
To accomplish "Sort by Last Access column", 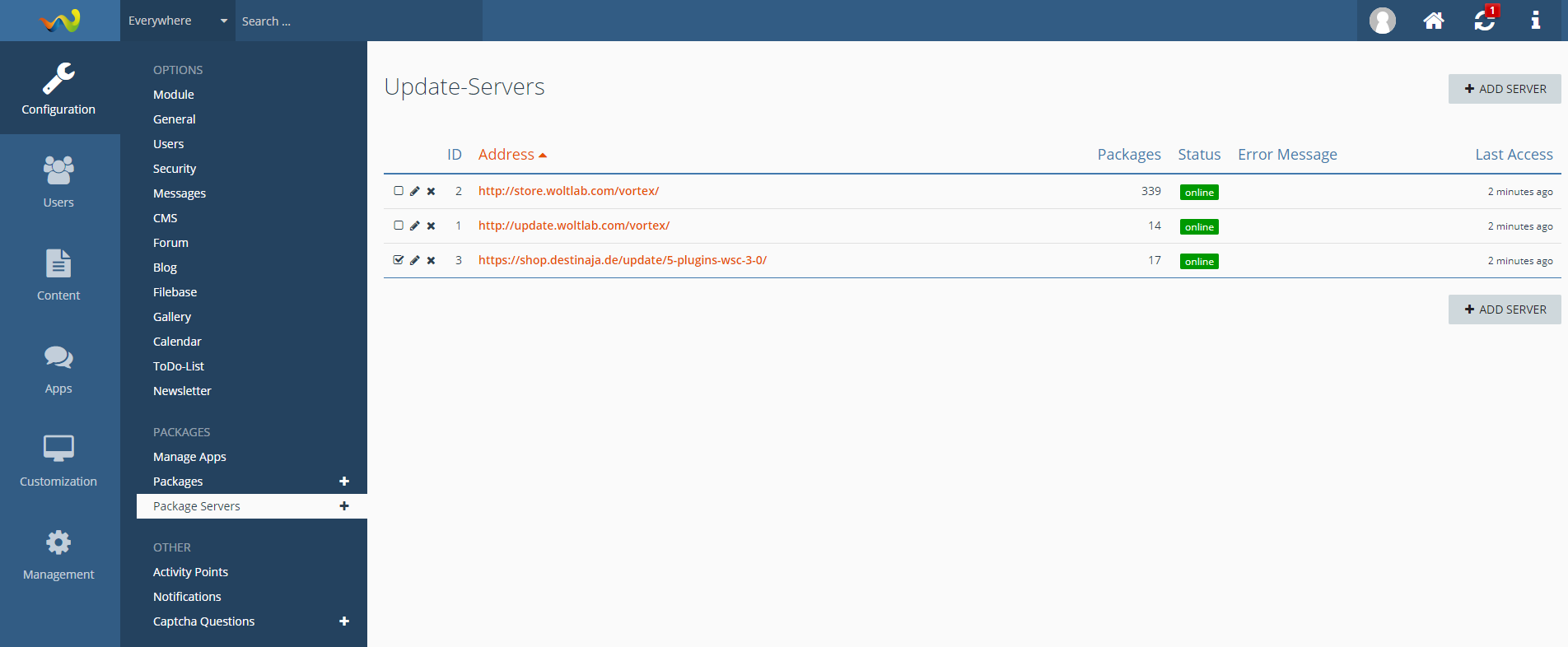I will 1514,155.
